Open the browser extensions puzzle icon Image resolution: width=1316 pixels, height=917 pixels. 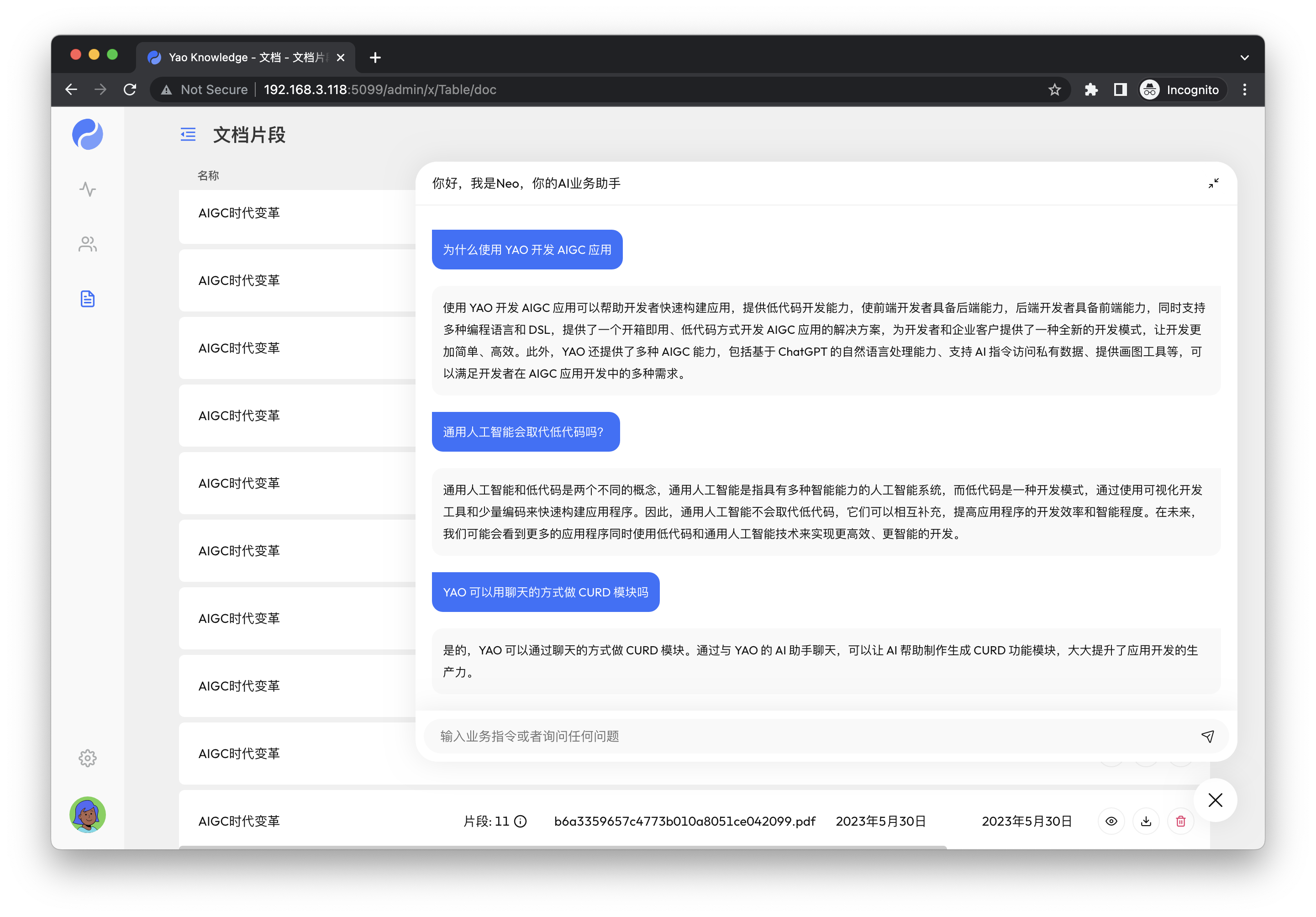pos(1091,90)
